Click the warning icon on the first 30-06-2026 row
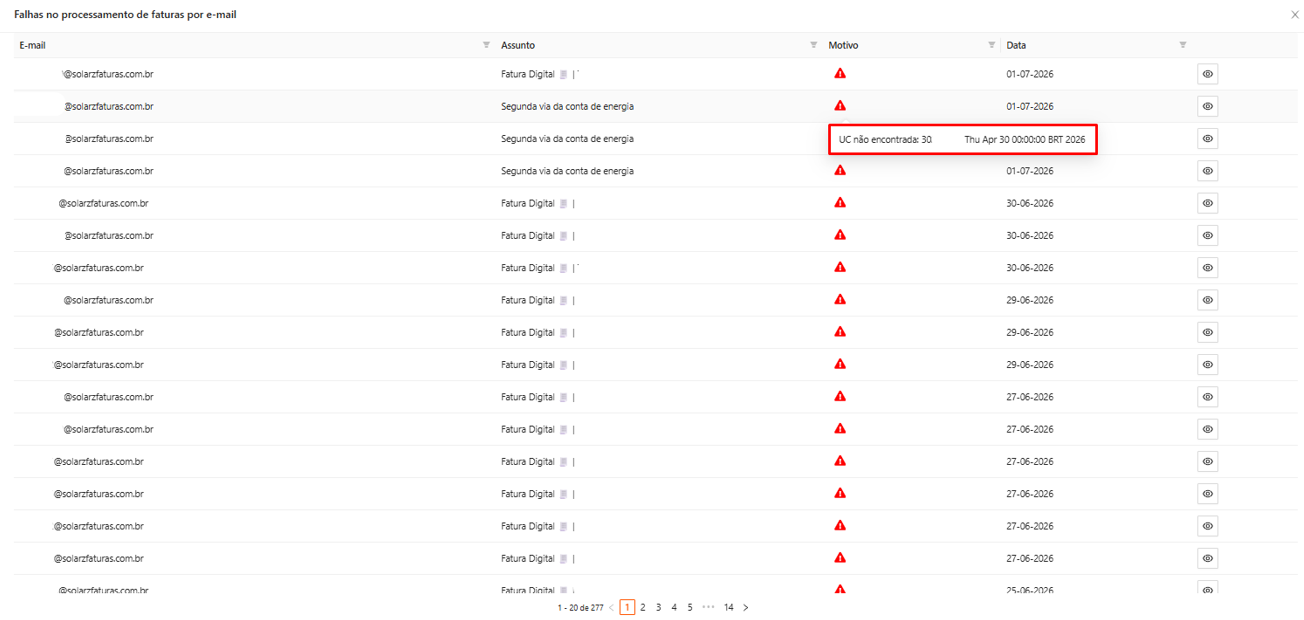1304x620 pixels. pyautogui.click(x=840, y=203)
